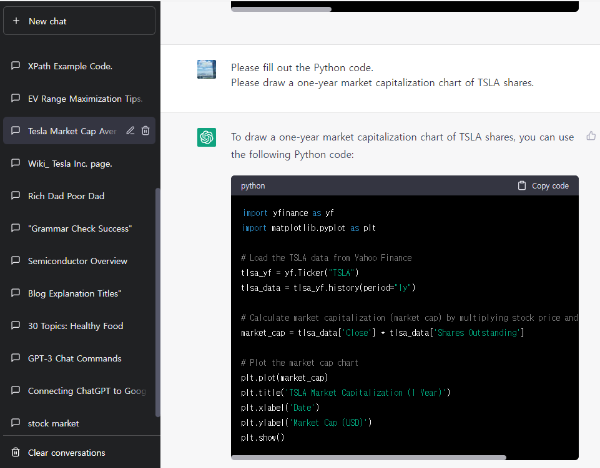Open the Wiki_ Tesla Inc. page conversation

click(79, 163)
